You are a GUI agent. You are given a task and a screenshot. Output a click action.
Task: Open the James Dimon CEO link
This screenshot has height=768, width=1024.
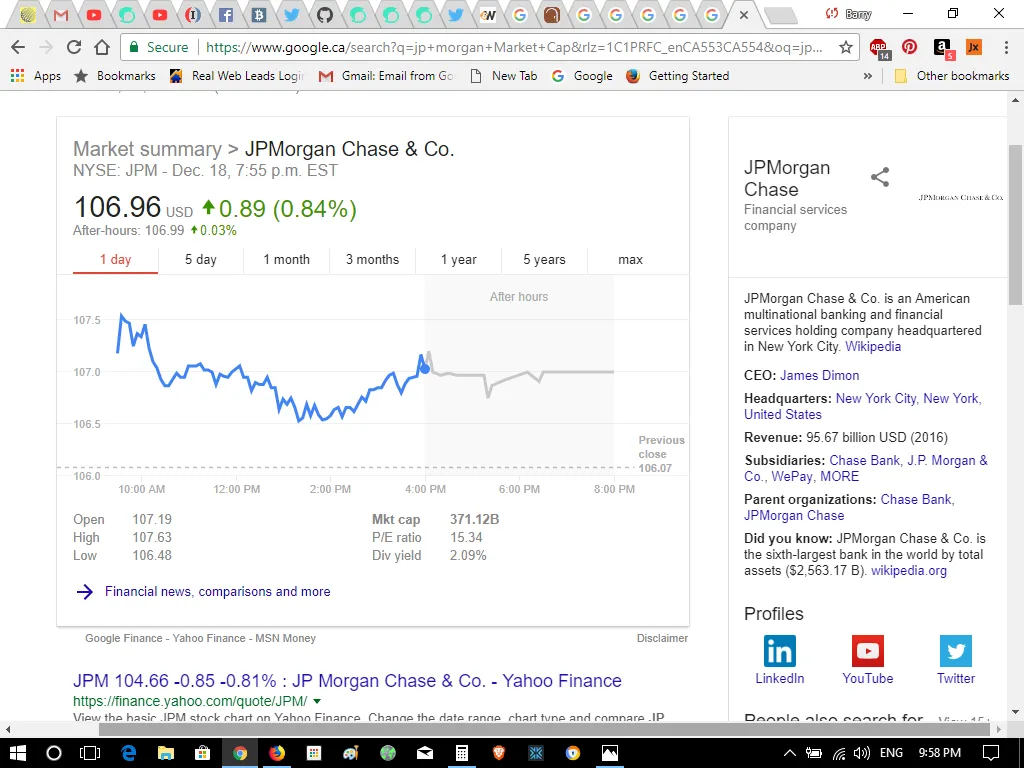tap(820, 376)
